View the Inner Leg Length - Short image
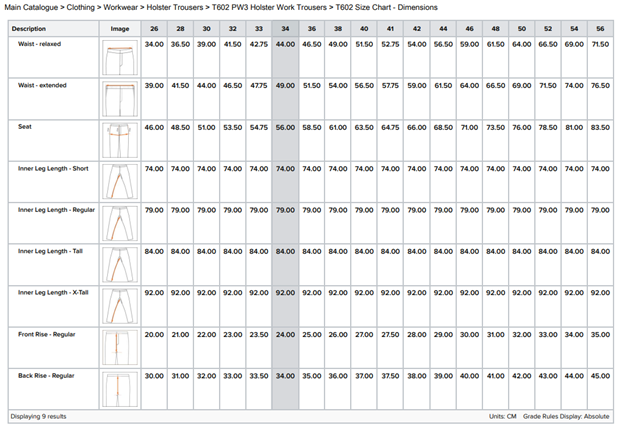624x433 pixels. click(119, 181)
